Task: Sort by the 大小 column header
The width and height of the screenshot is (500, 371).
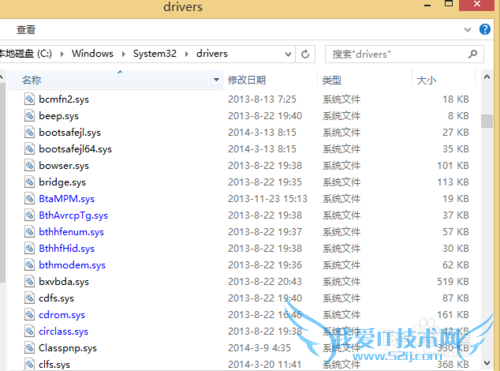Action: (426, 80)
